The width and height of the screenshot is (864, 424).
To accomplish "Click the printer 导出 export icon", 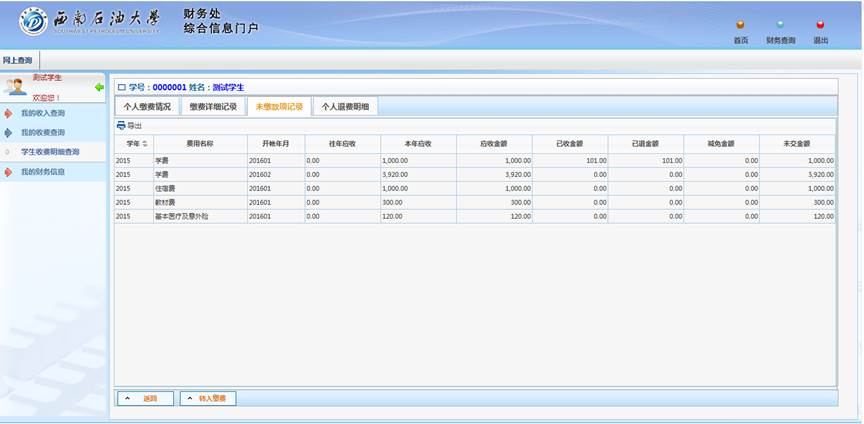I will click(x=121, y=126).
